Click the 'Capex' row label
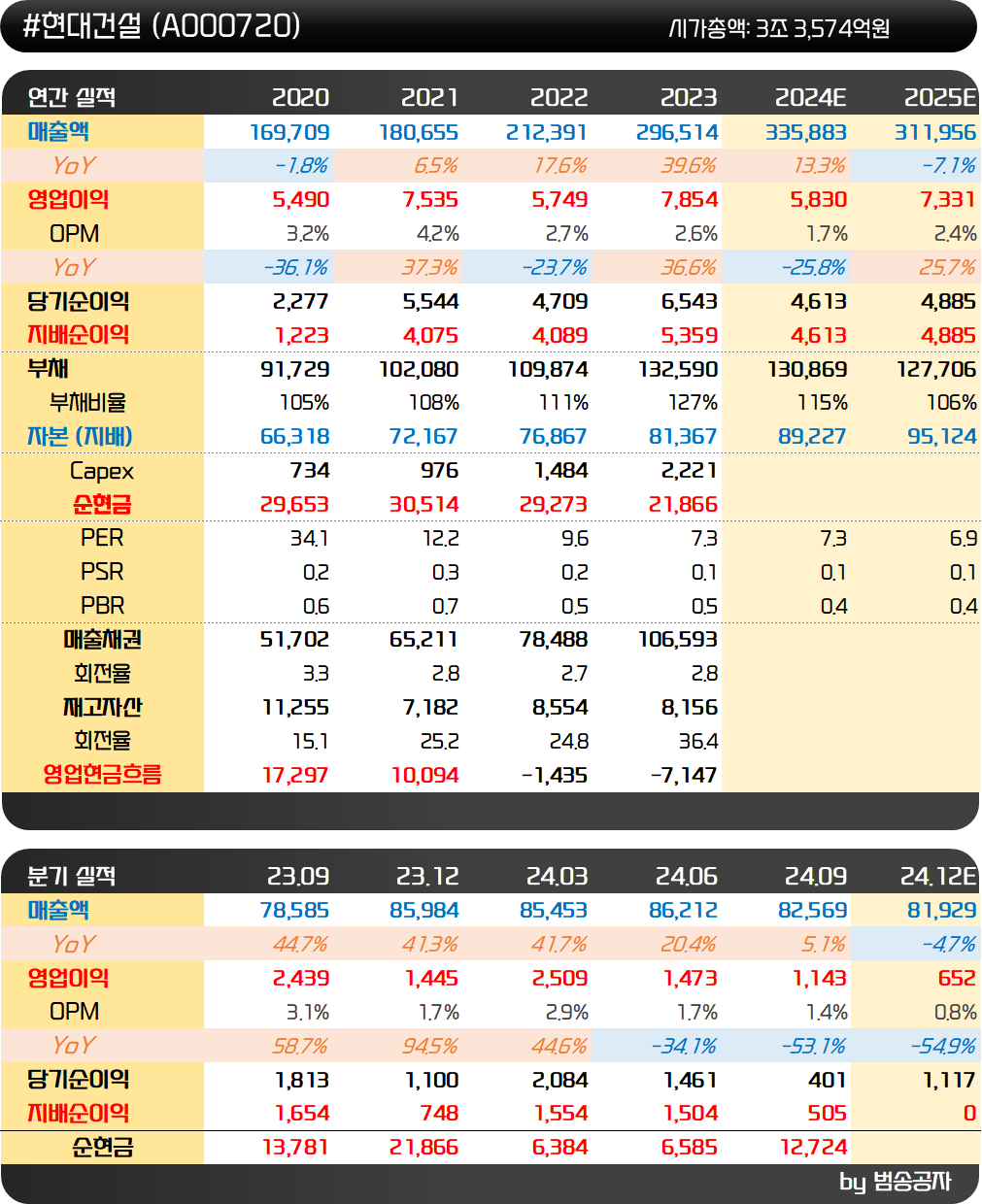This screenshot has height=1204, width=982. (102, 471)
